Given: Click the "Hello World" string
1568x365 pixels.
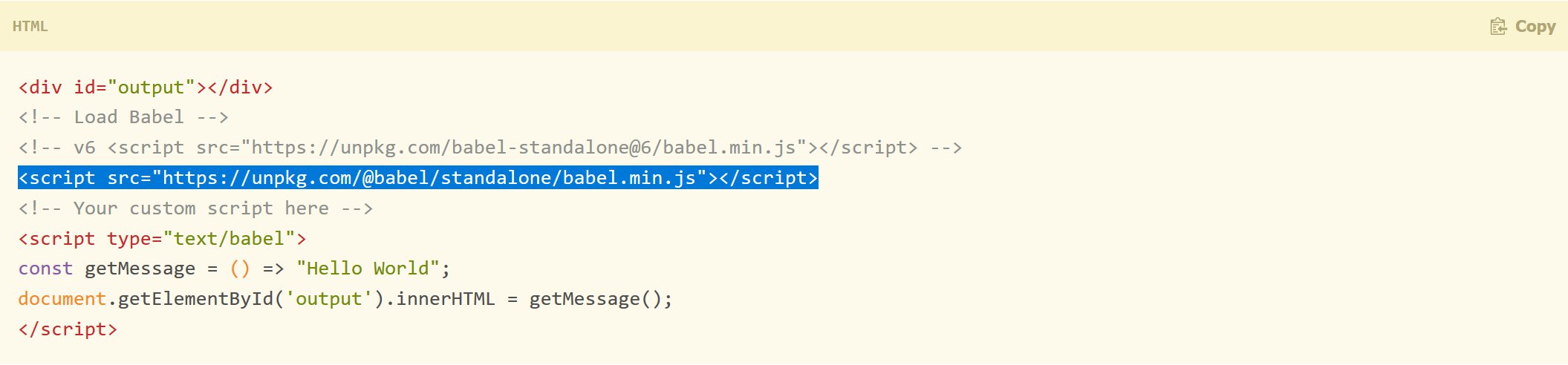Looking at the screenshot, I should click(x=368, y=269).
